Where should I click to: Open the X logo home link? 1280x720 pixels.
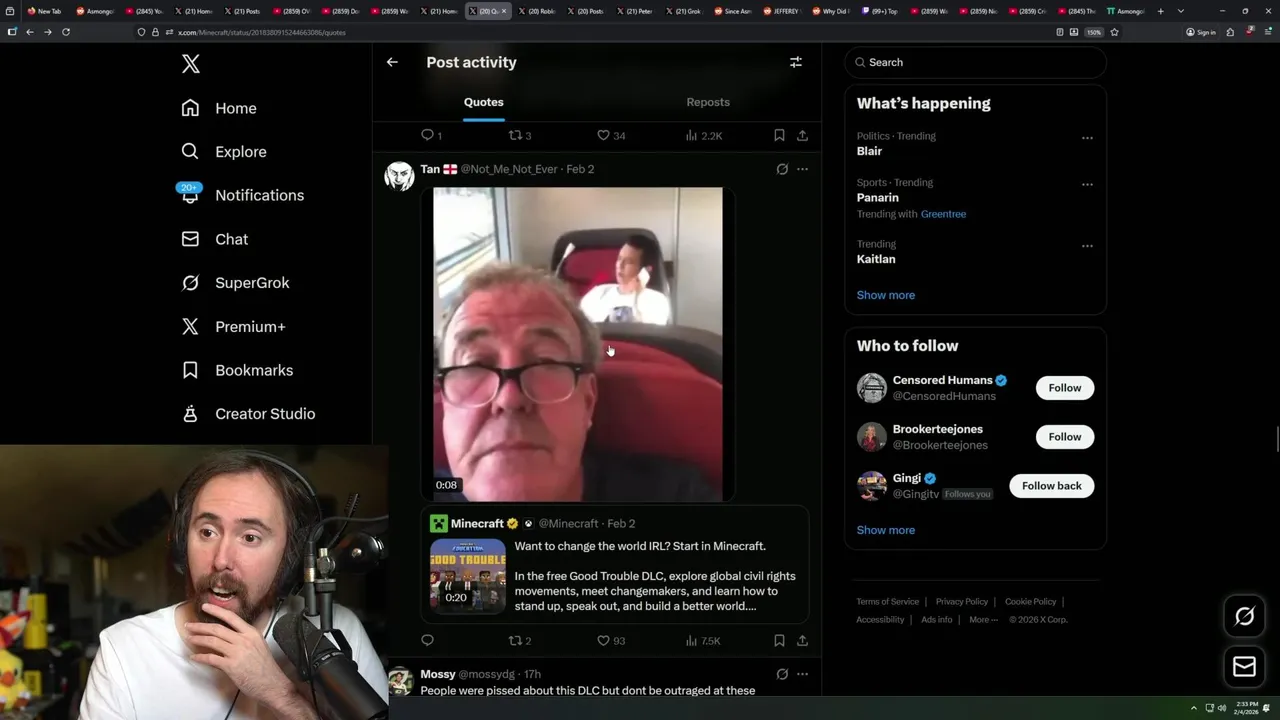191,64
